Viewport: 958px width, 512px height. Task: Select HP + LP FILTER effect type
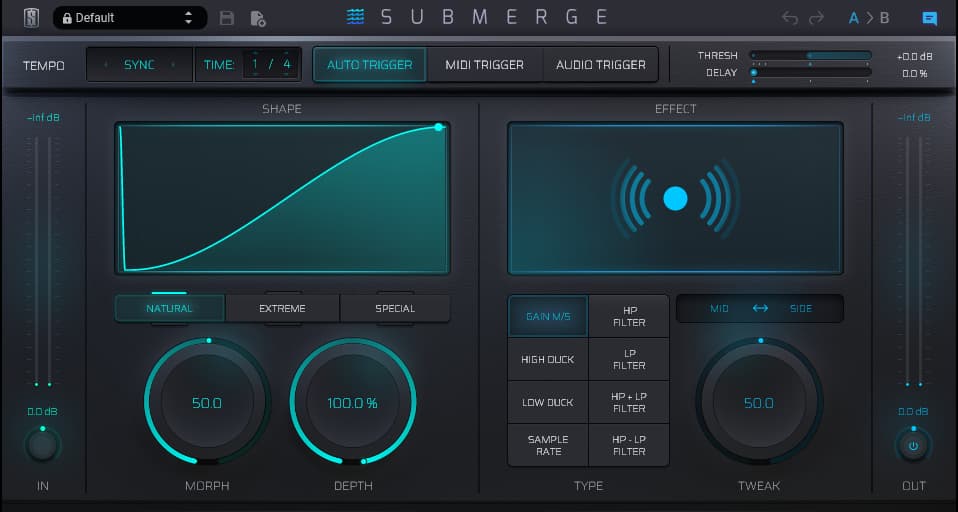coord(629,402)
